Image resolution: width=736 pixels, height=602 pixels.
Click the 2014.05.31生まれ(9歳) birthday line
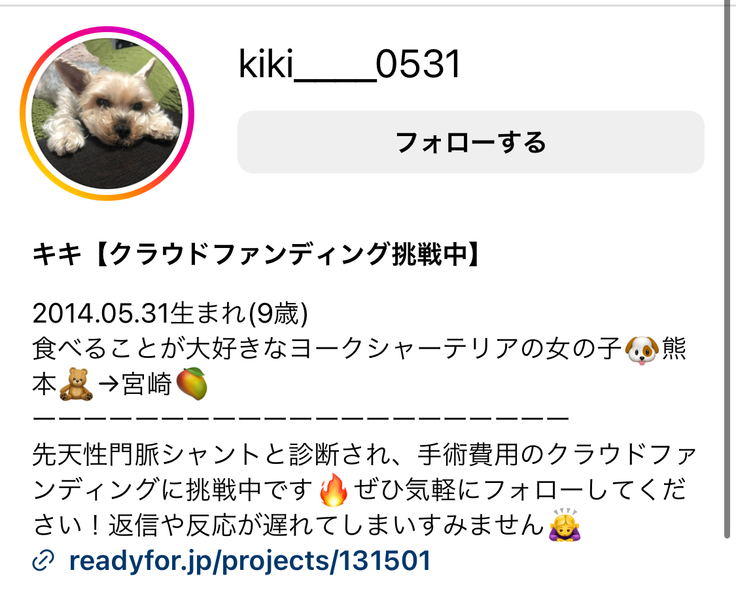pos(170,313)
